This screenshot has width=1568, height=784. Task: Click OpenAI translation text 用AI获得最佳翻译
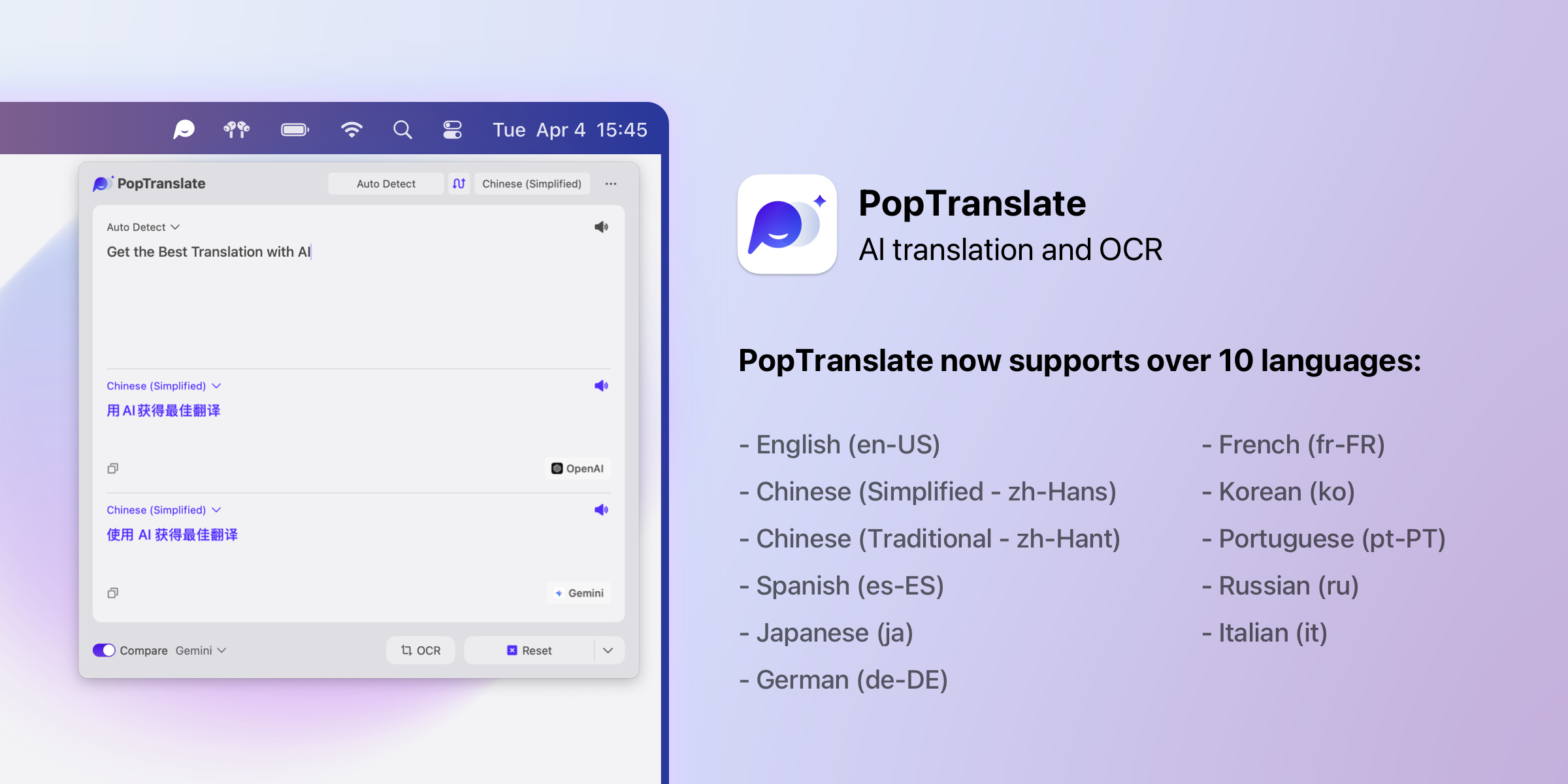163,410
